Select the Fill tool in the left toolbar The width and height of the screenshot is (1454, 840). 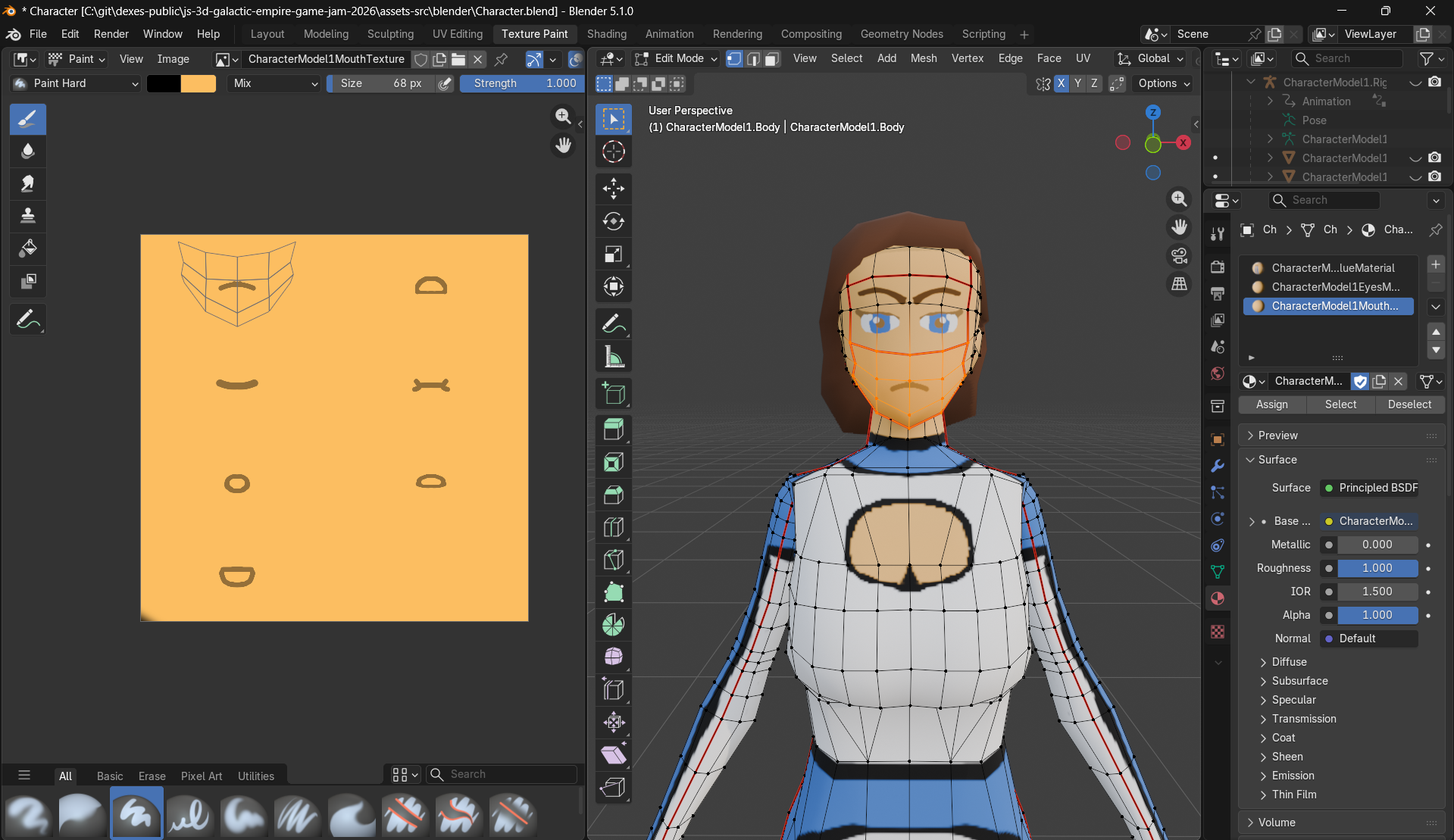pyautogui.click(x=28, y=248)
